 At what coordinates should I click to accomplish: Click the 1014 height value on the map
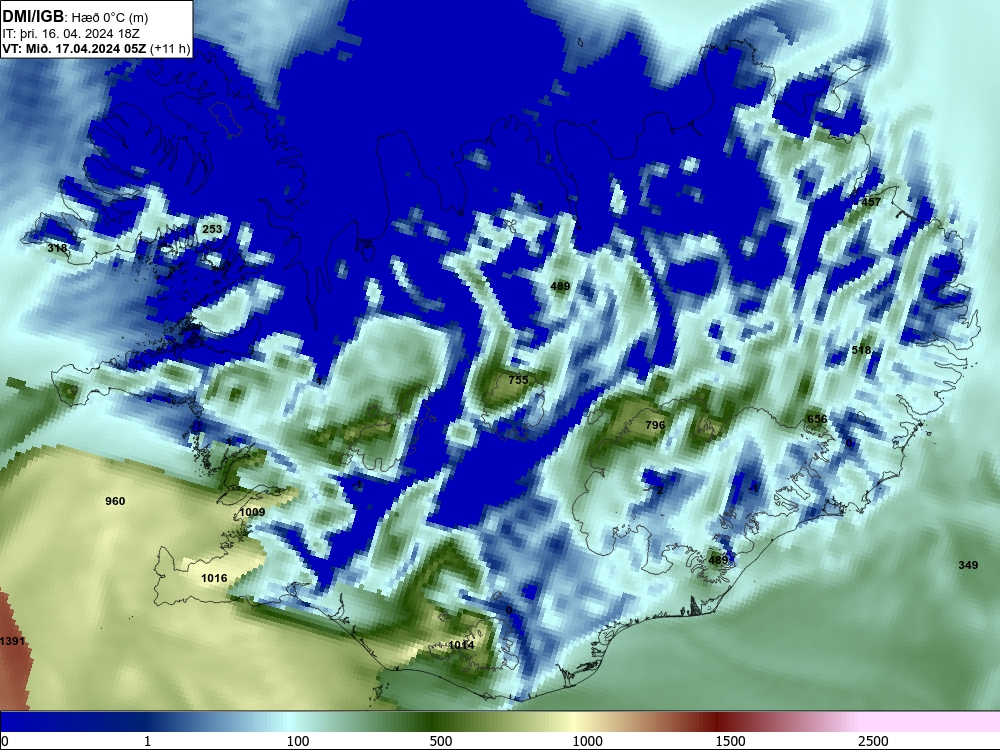coord(461,645)
